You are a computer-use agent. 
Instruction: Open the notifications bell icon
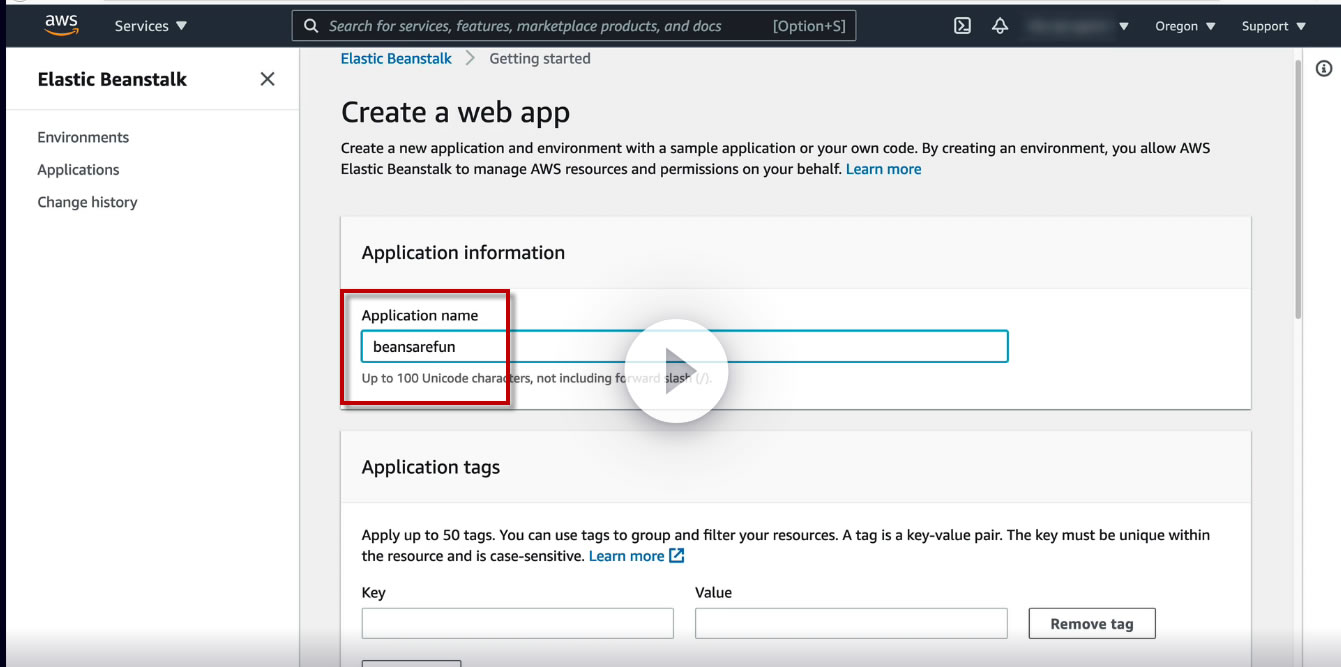(x=1000, y=26)
